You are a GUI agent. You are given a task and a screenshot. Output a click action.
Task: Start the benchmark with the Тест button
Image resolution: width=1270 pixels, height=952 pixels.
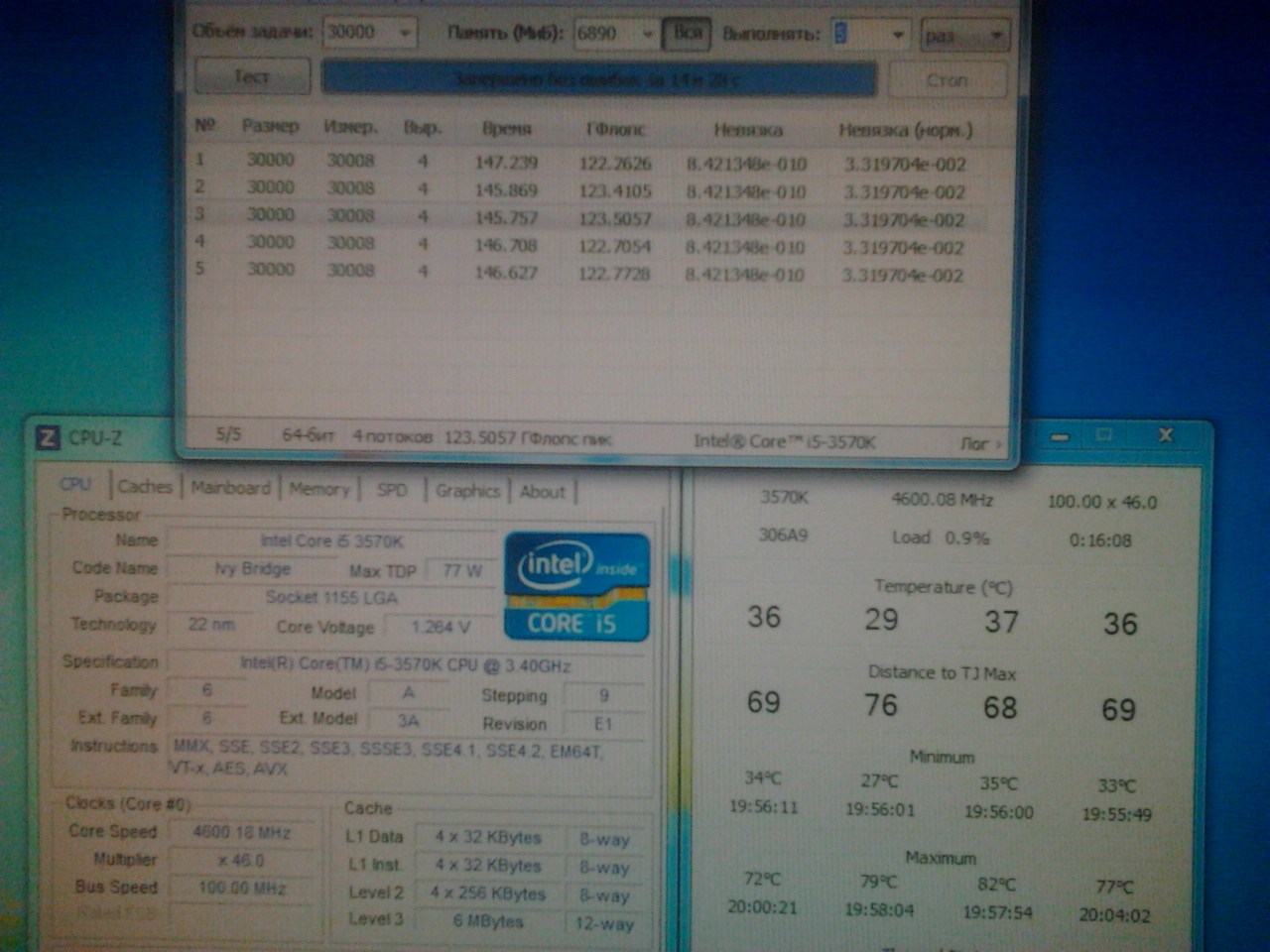[x=252, y=75]
